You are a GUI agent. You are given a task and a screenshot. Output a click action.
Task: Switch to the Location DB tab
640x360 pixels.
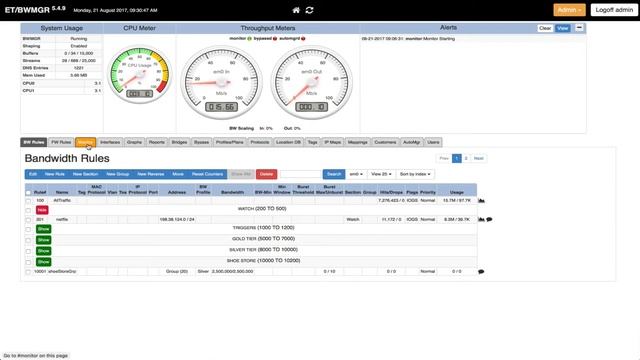click(288, 142)
